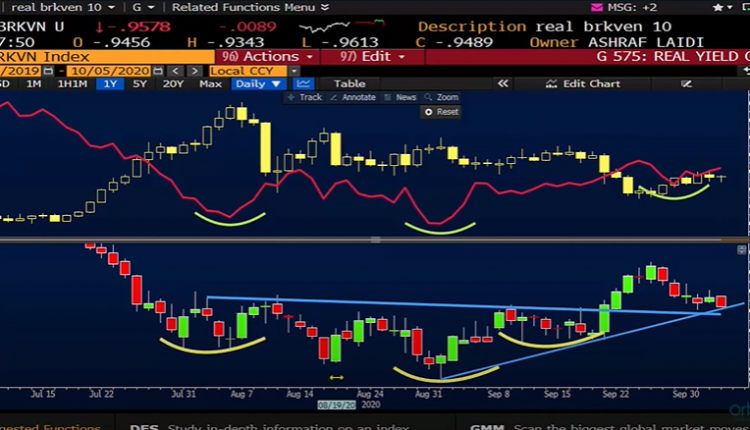Select the 1Y range
Viewport: 750px width, 430px height.
tap(110, 84)
